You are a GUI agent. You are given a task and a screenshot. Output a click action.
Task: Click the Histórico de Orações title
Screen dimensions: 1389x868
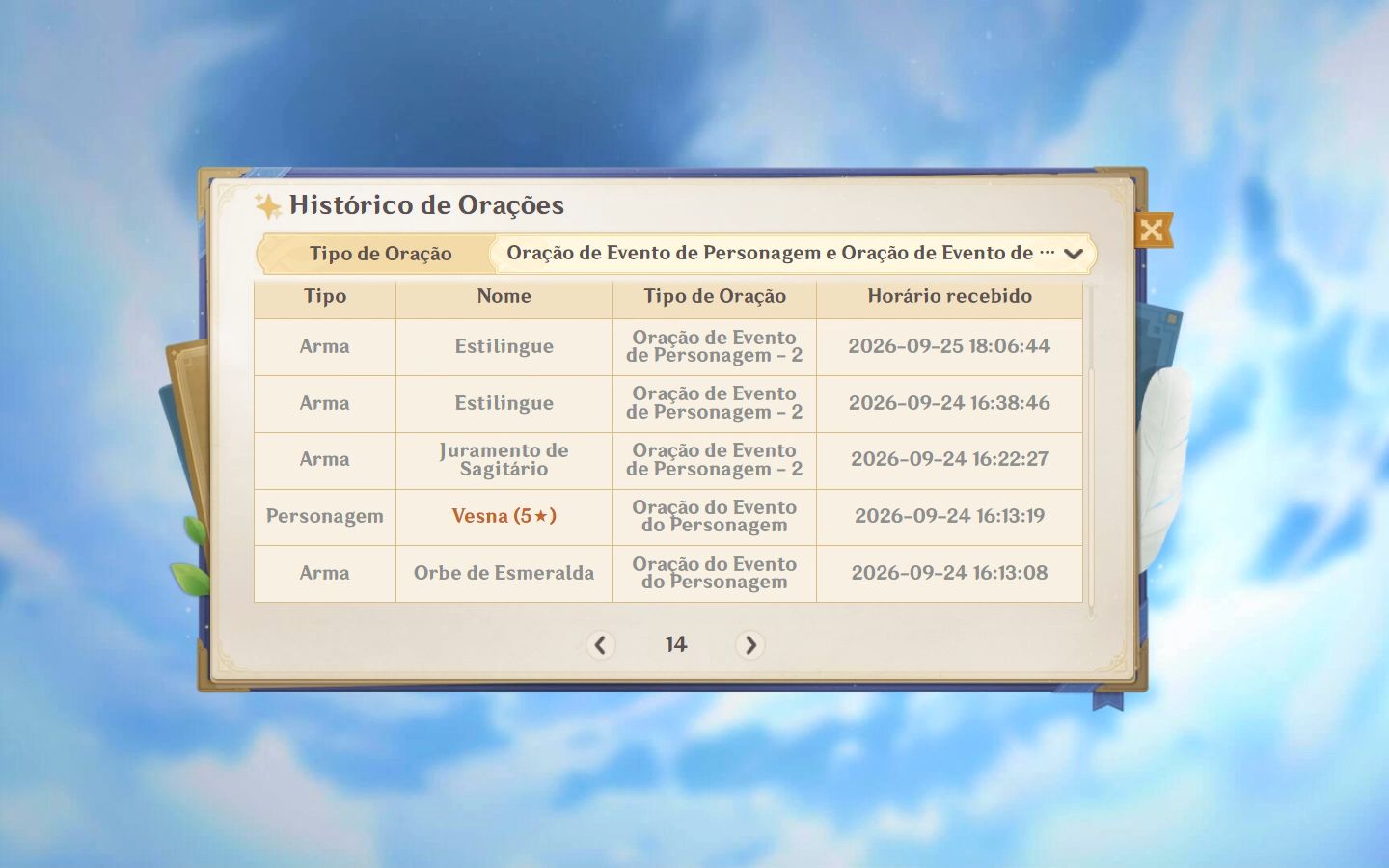(426, 204)
